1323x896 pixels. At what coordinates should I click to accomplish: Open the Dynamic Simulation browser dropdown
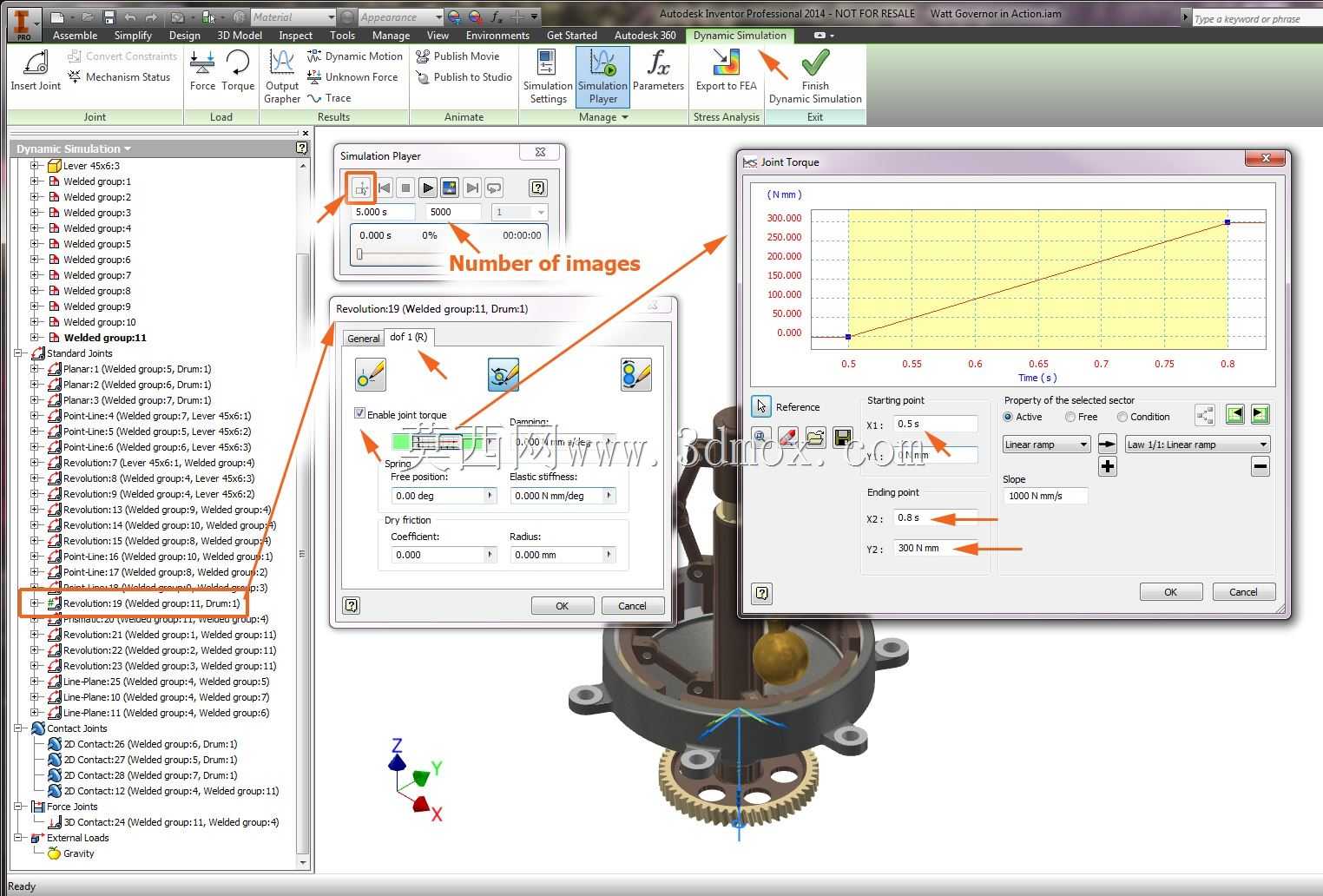[128, 149]
